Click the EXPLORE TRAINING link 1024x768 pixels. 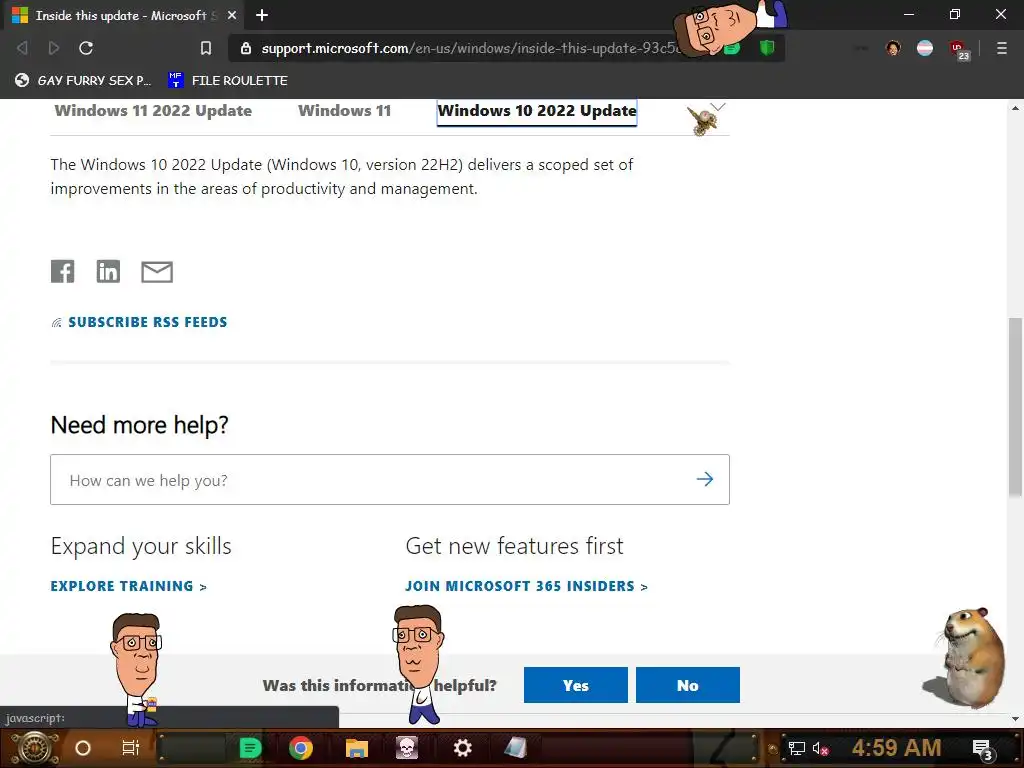(129, 586)
